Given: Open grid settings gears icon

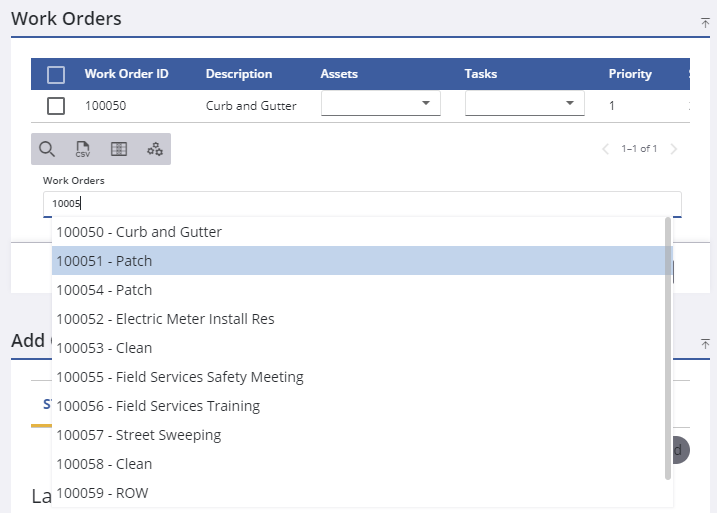Looking at the screenshot, I should (x=154, y=149).
